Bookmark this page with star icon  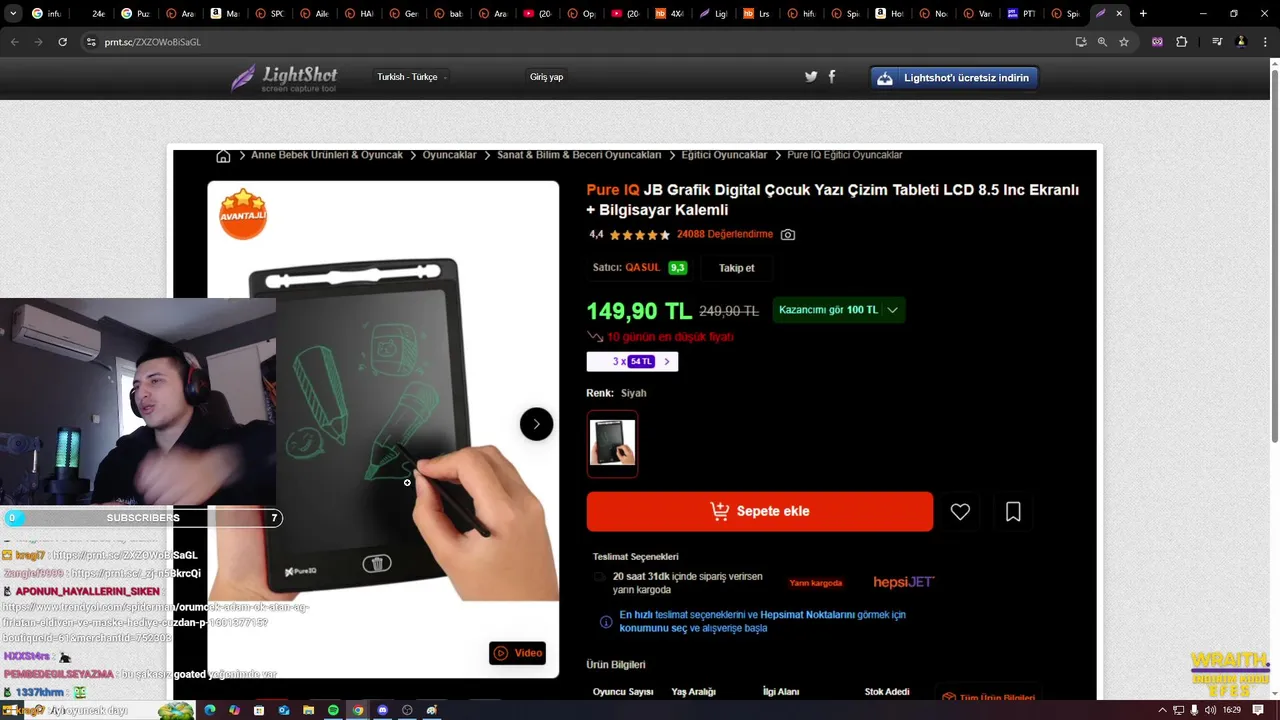(x=1124, y=42)
